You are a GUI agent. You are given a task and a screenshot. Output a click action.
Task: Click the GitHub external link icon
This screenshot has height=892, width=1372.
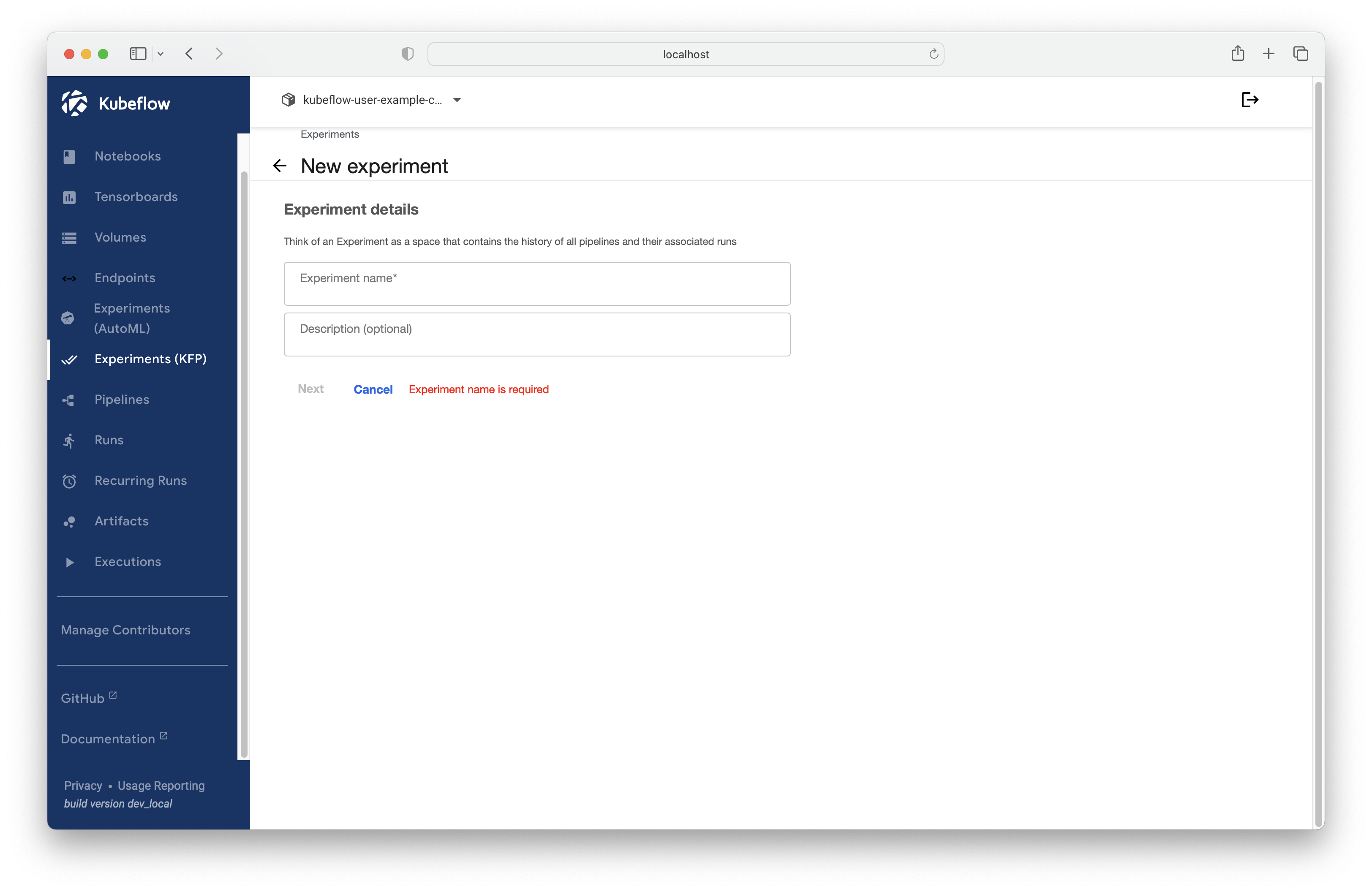pos(113,695)
